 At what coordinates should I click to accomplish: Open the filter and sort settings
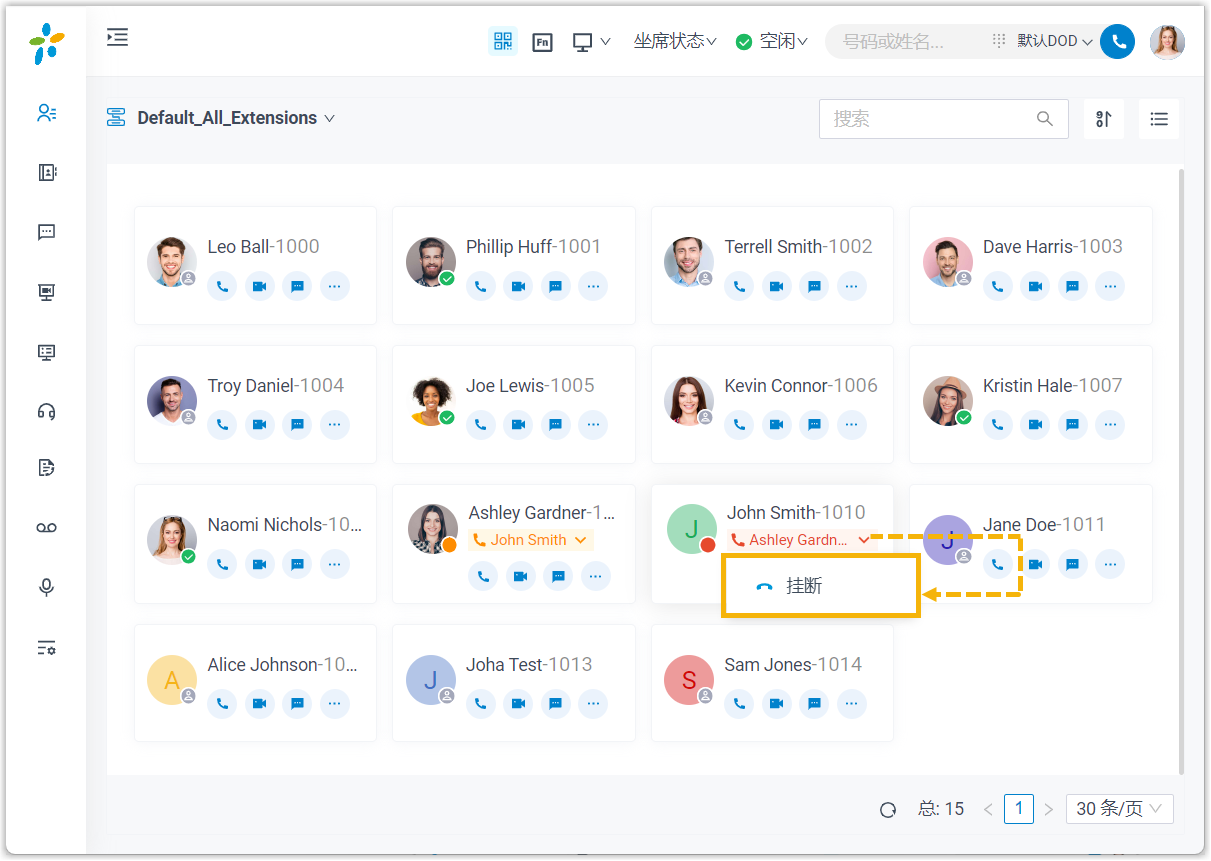coord(1104,119)
